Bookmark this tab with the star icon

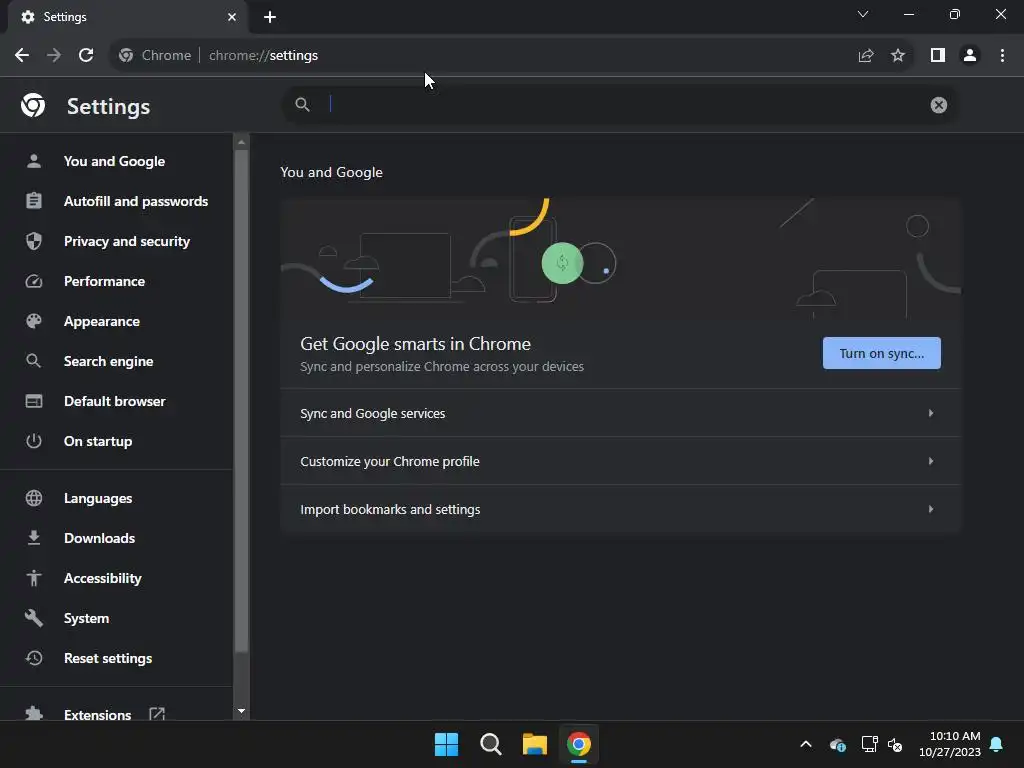click(x=898, y=56)
